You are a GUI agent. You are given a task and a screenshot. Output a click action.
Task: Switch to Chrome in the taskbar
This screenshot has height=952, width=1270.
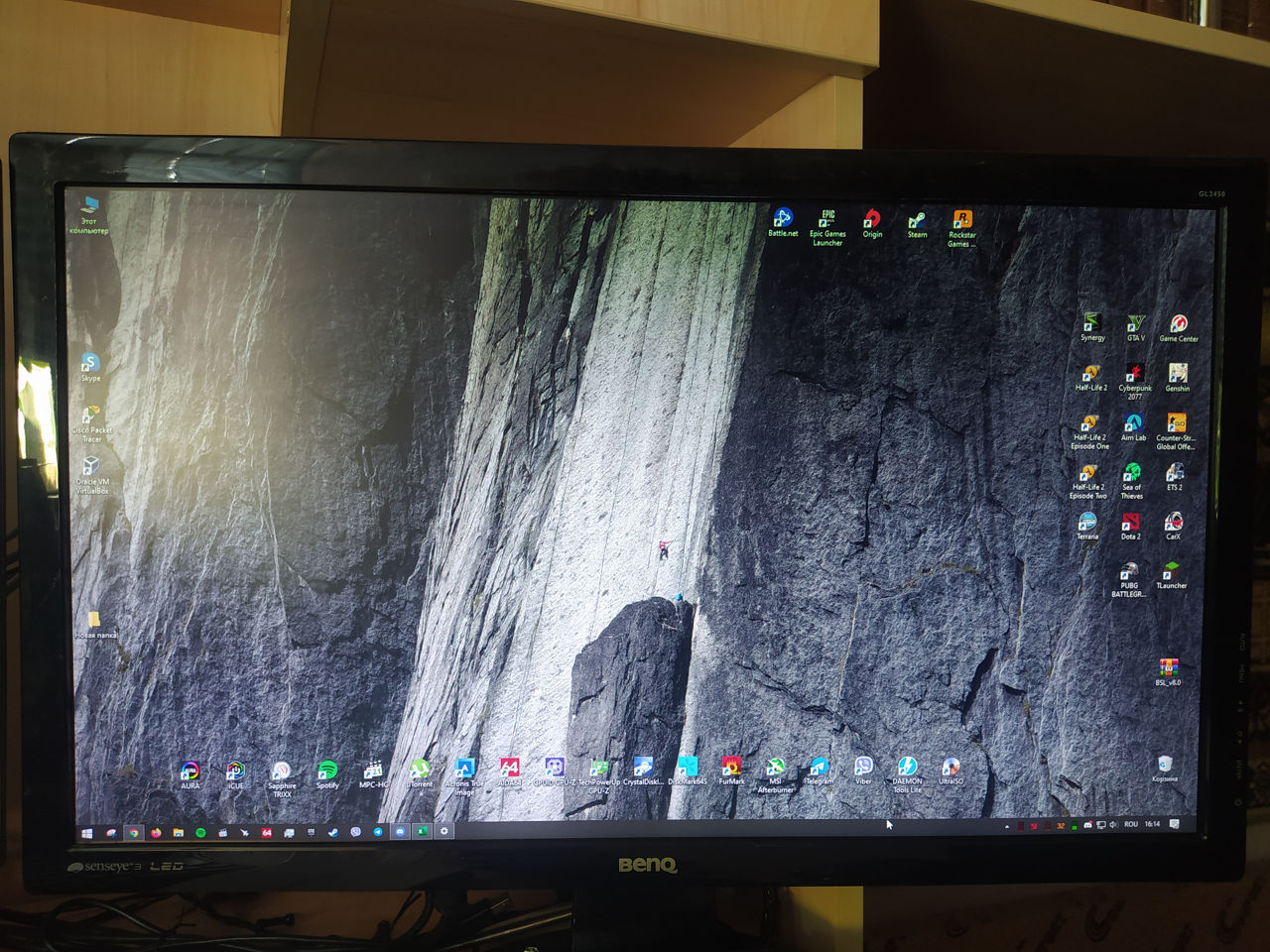133,833
